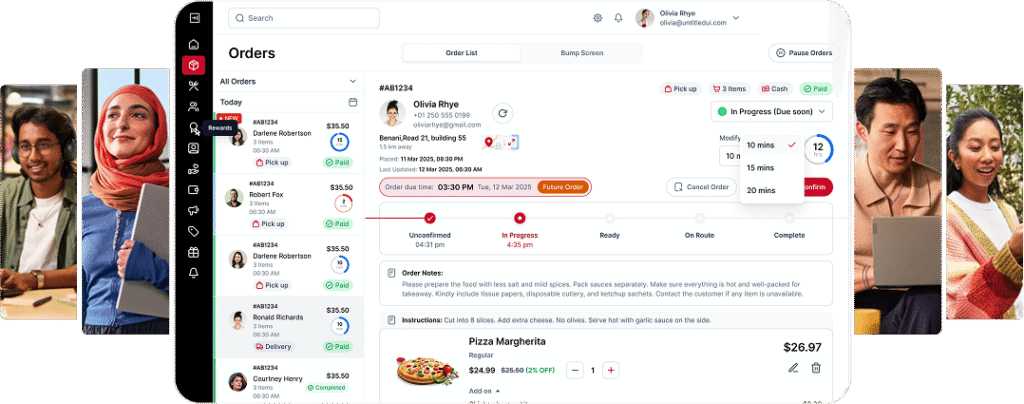Open the Home icon in sidebar
The image size is (1024, 404).
click(193, 44)
